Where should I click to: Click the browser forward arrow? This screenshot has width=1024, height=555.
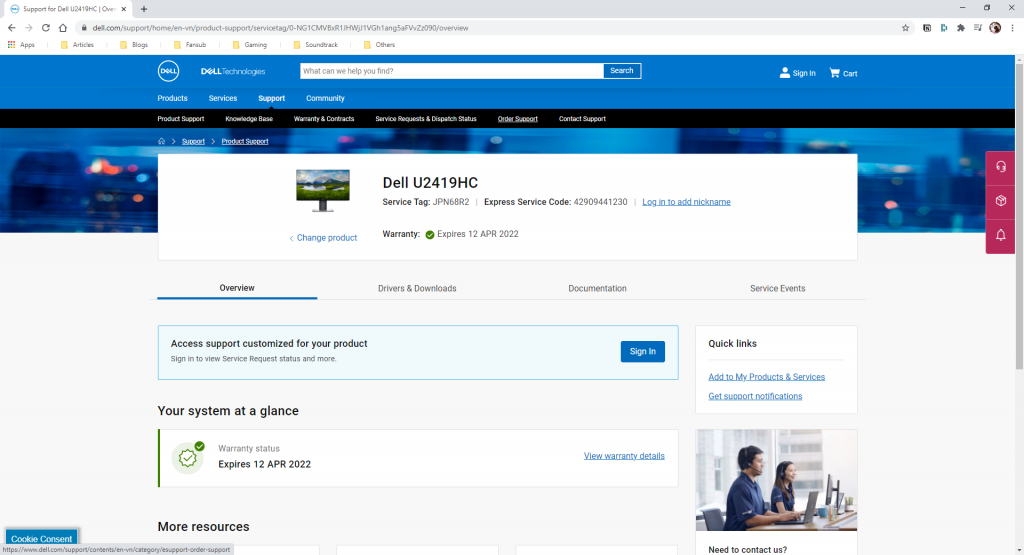point(29,28)
